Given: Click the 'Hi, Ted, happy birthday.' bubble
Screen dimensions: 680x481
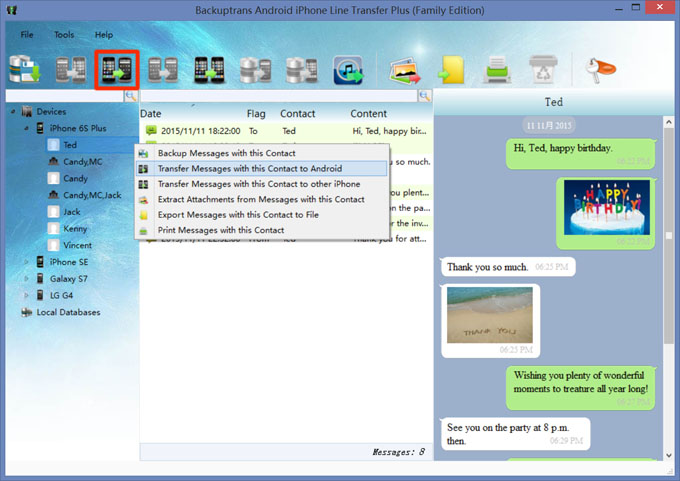Looking at the screenshot, I should [580, 154].
